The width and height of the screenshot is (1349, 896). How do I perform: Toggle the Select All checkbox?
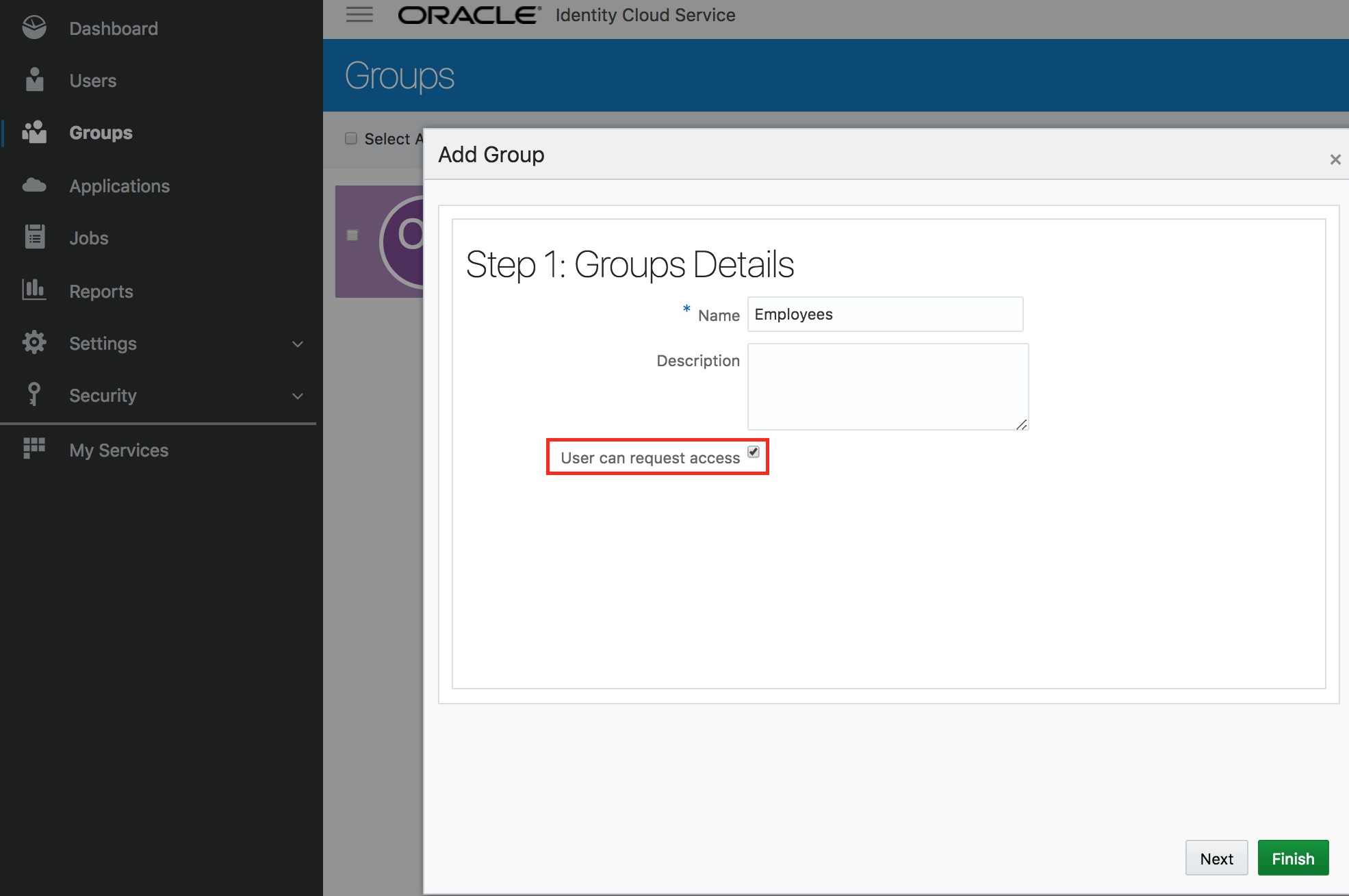coord(351,138)
